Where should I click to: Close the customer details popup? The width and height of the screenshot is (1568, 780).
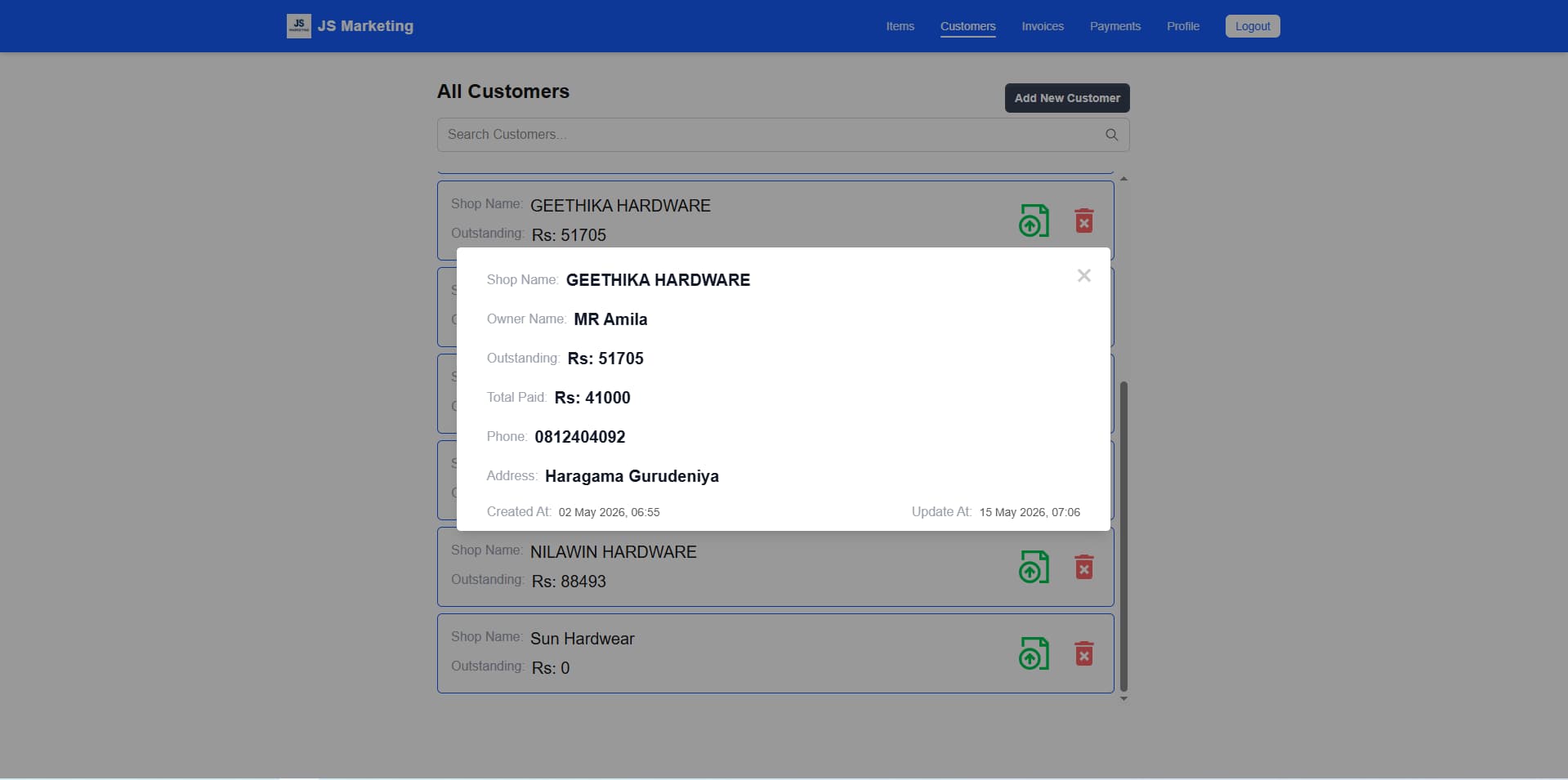1083,276
